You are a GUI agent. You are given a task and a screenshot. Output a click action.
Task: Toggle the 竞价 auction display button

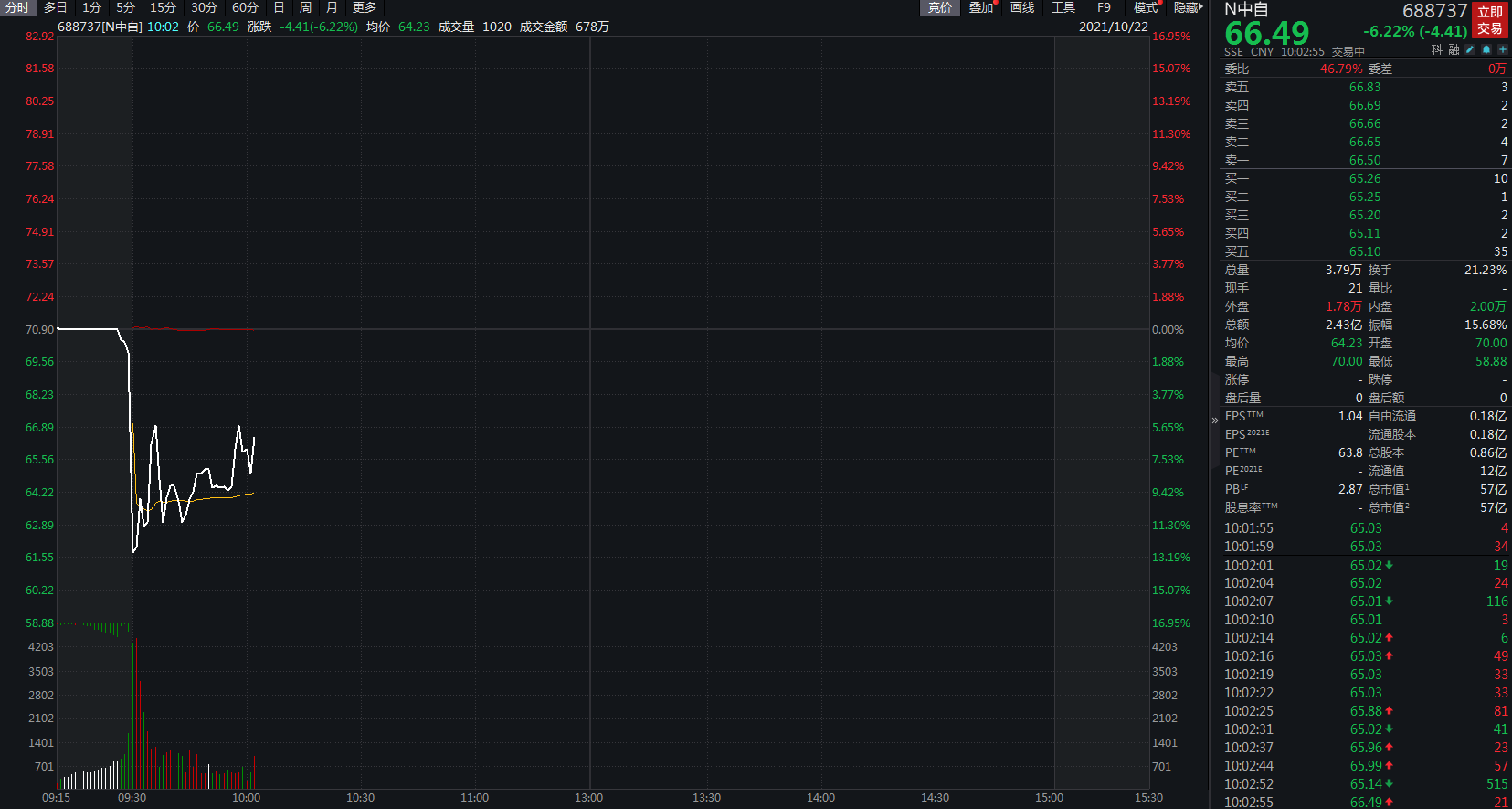point(940,7)
